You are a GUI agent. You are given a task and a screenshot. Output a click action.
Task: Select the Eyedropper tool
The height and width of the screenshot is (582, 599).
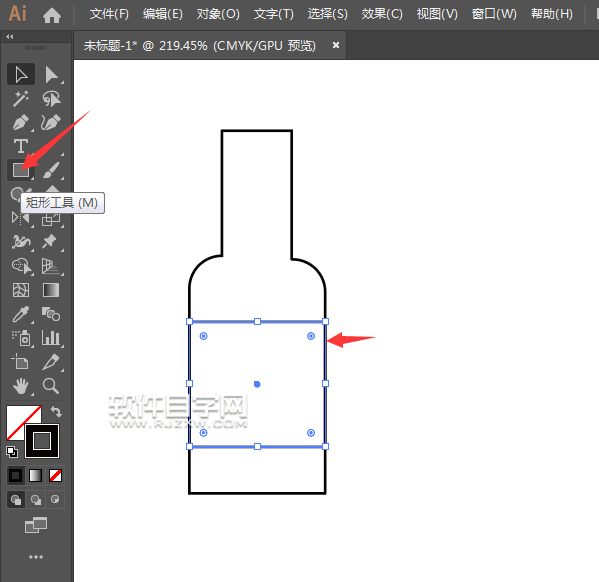(21, 314)
